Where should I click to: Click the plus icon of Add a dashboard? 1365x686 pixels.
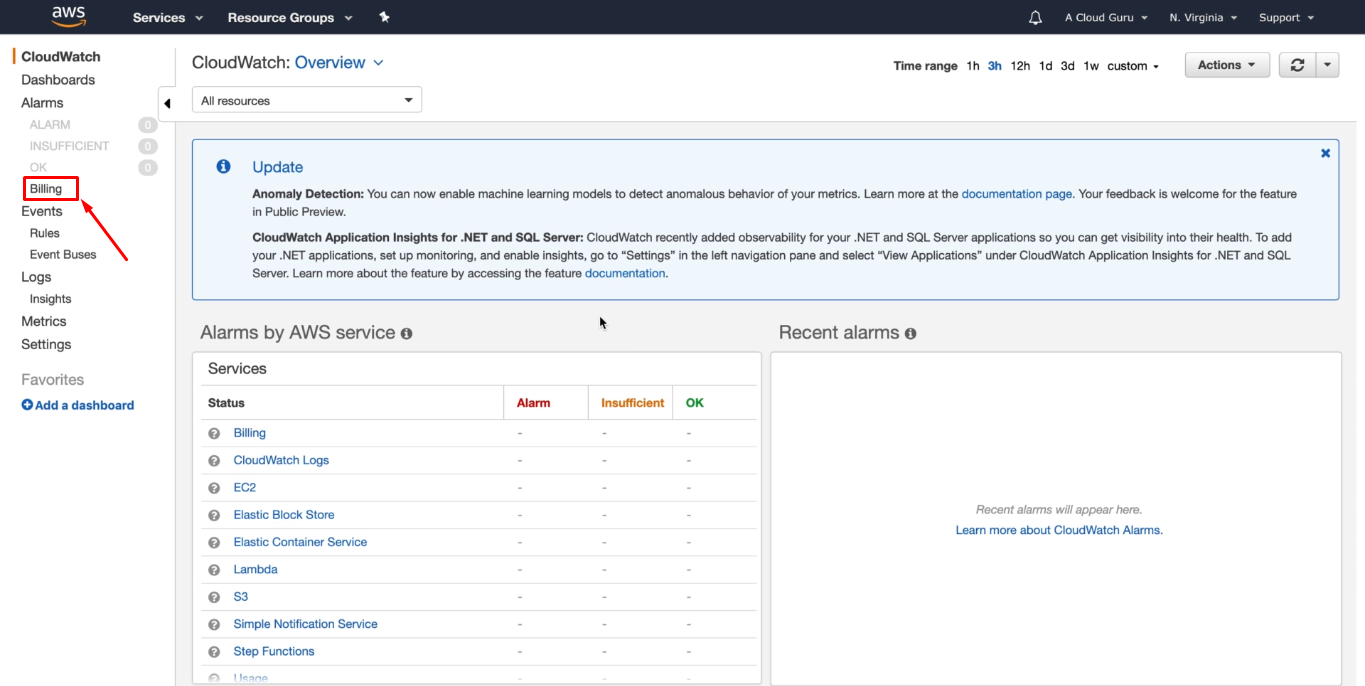[27, 405]
